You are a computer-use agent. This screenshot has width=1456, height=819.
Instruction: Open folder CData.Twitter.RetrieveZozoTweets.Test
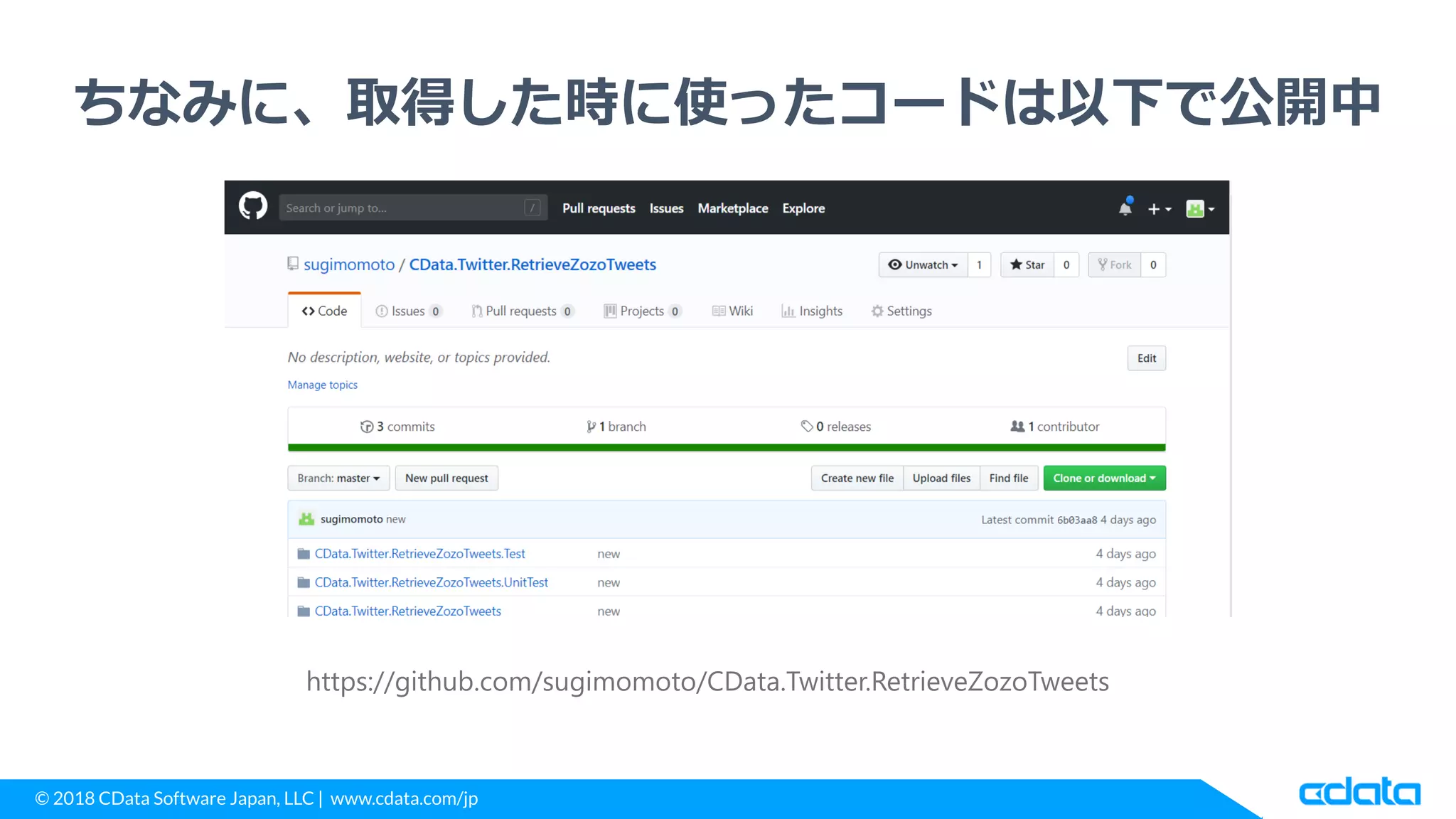click(419, 554)
